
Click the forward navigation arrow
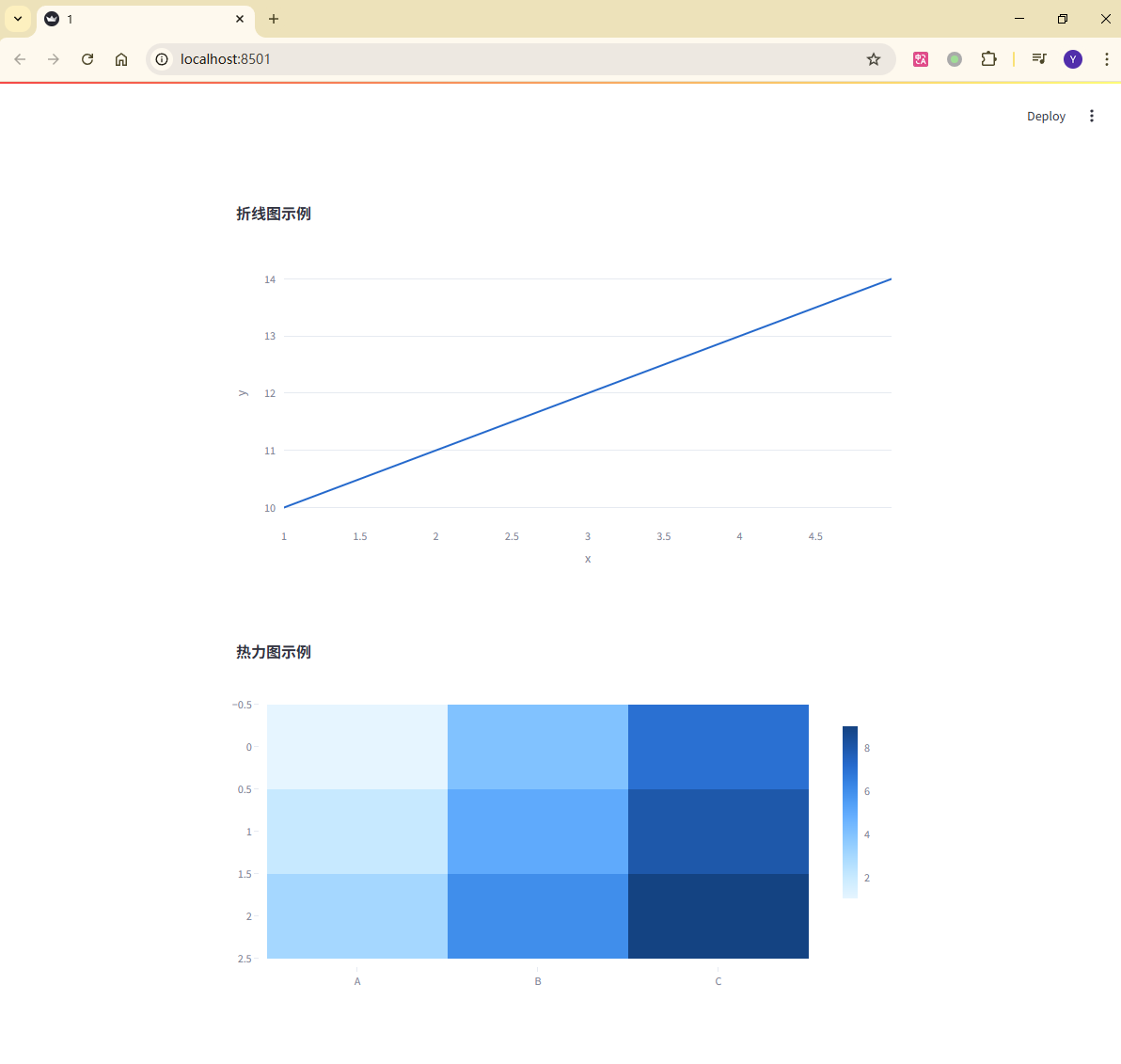point(54,58)
